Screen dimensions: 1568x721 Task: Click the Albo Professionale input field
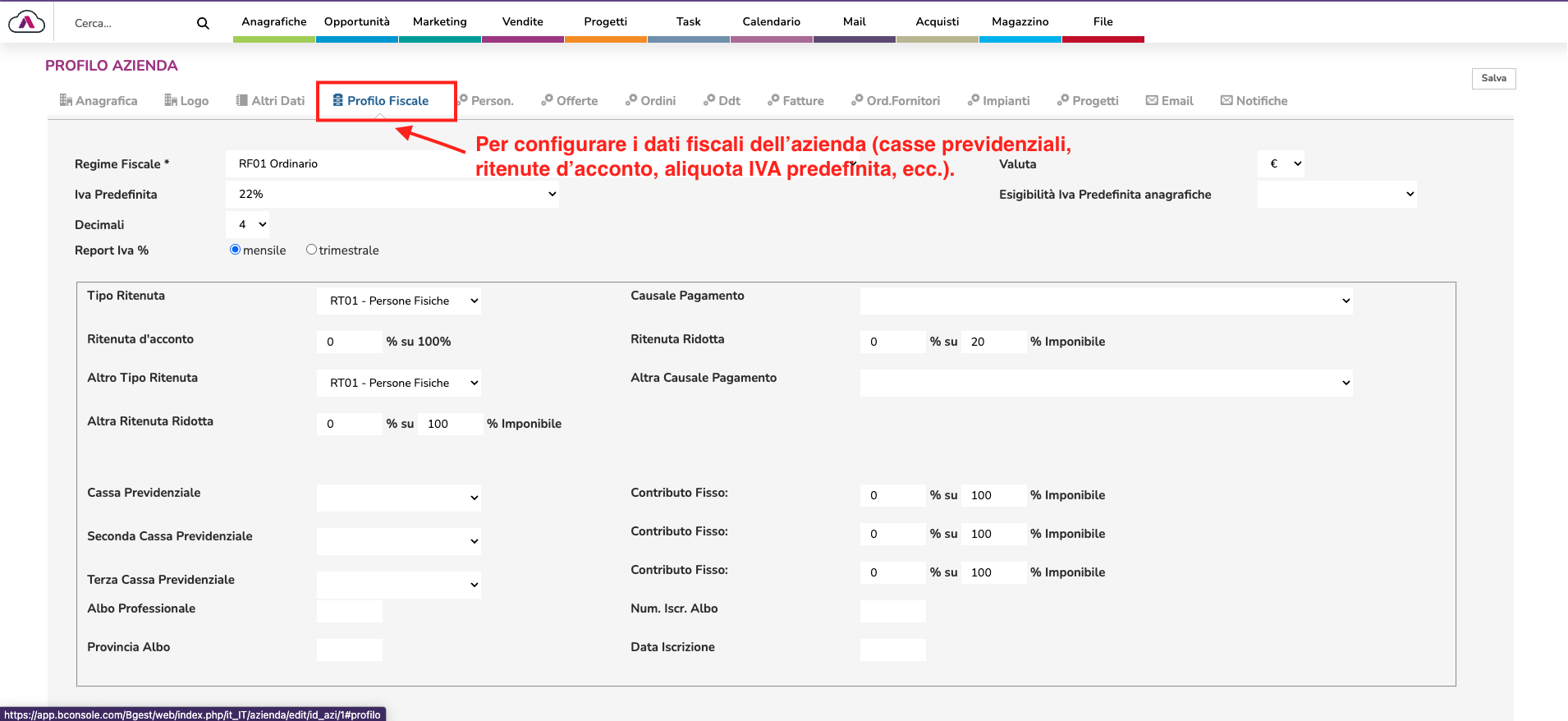pos(350,611)
